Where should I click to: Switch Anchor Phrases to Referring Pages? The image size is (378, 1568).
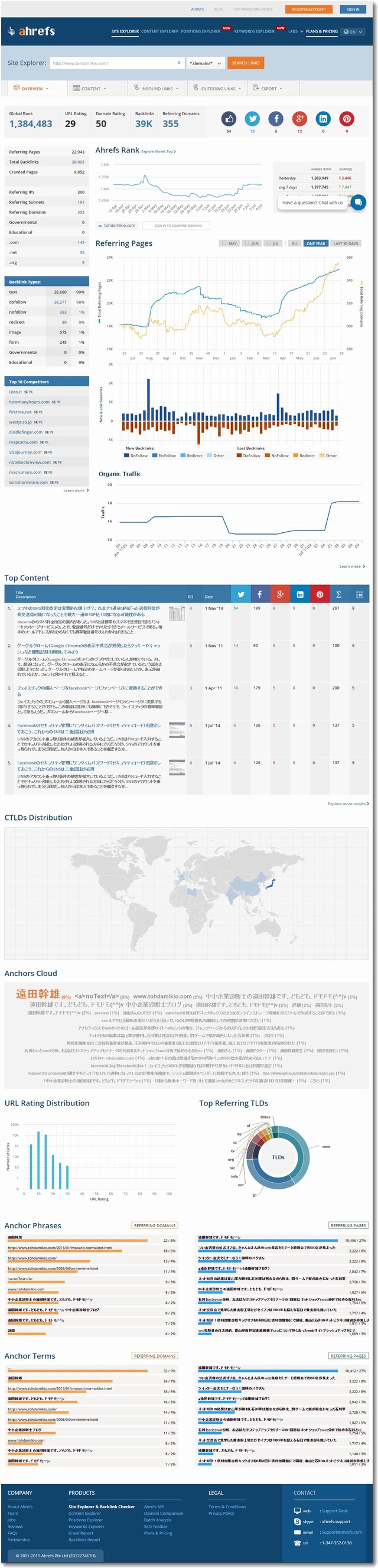tap(348, 1226)
